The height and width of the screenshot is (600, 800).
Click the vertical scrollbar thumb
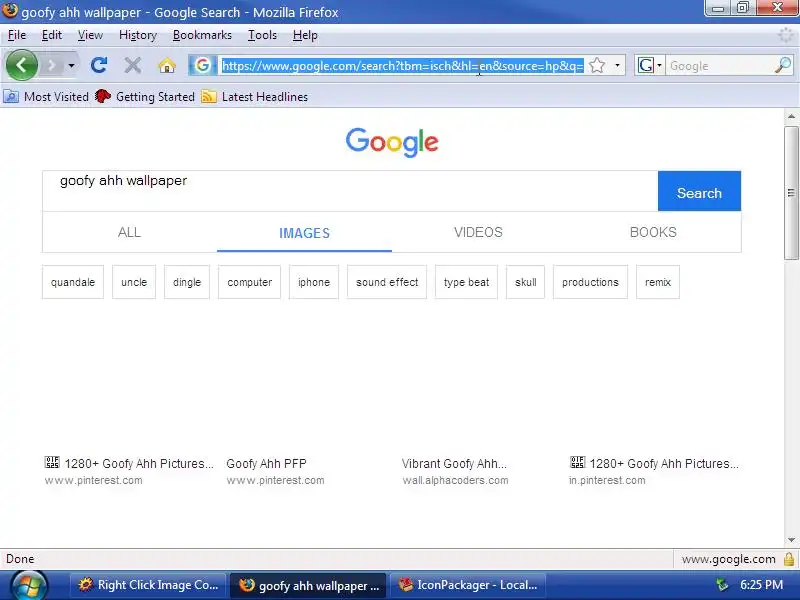pos(791,193)
